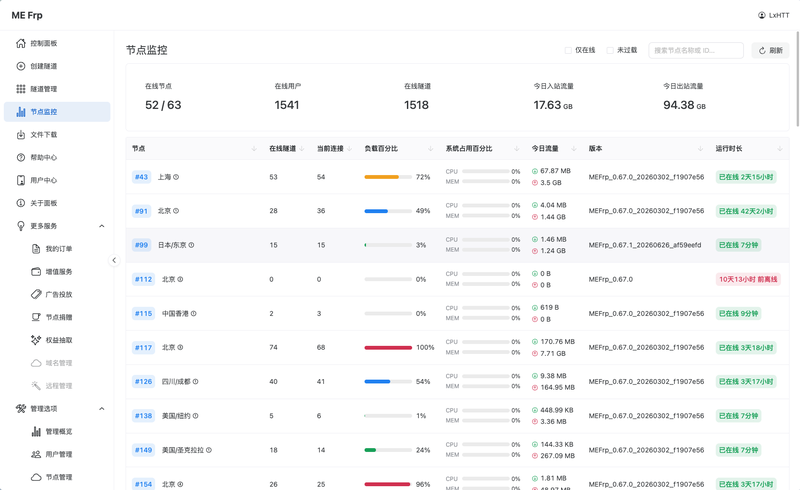The image size is (800, 490).
Task: Sort the table by 负载百分比
Action: 431,149
